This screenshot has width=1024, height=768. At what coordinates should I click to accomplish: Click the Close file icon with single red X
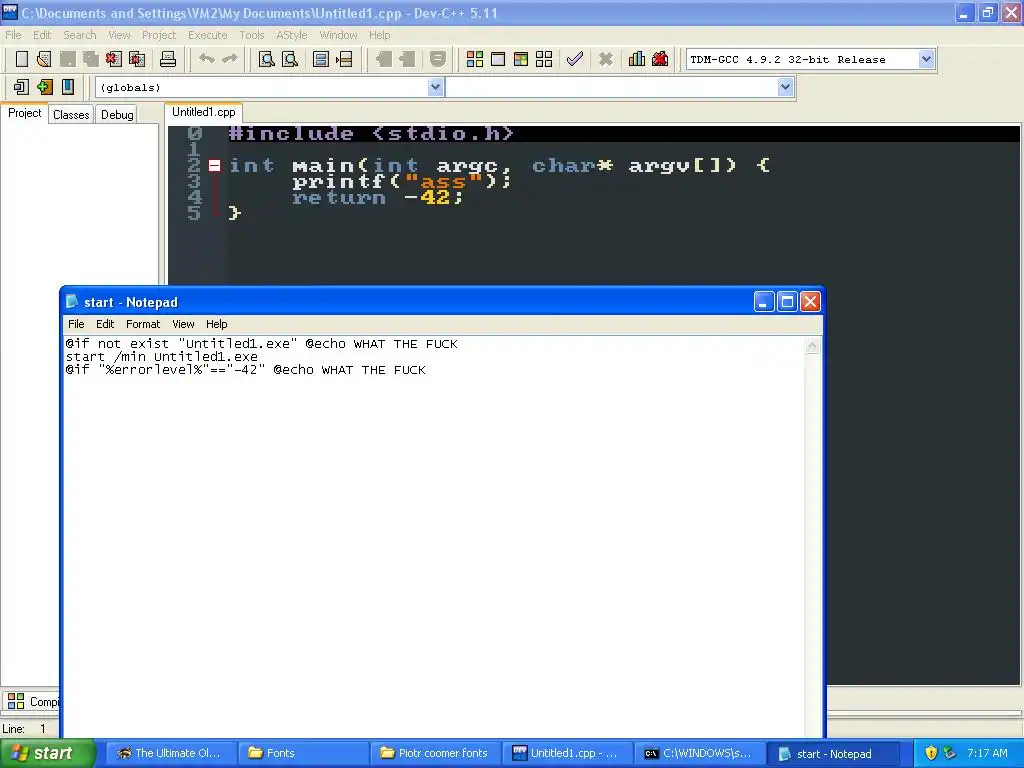pyautogui.click(x=114, y=59)
